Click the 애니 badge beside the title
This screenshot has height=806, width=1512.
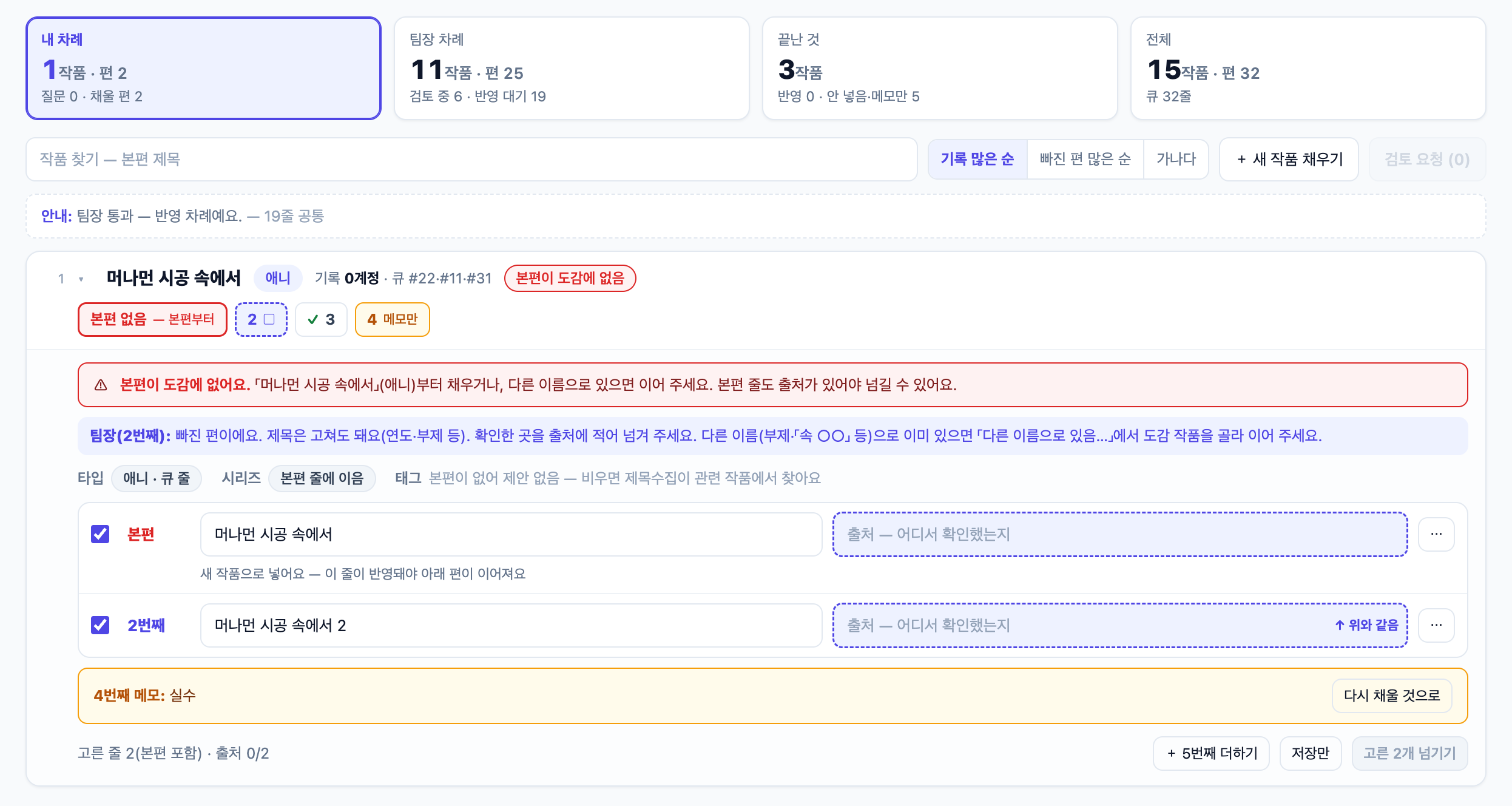278,278
